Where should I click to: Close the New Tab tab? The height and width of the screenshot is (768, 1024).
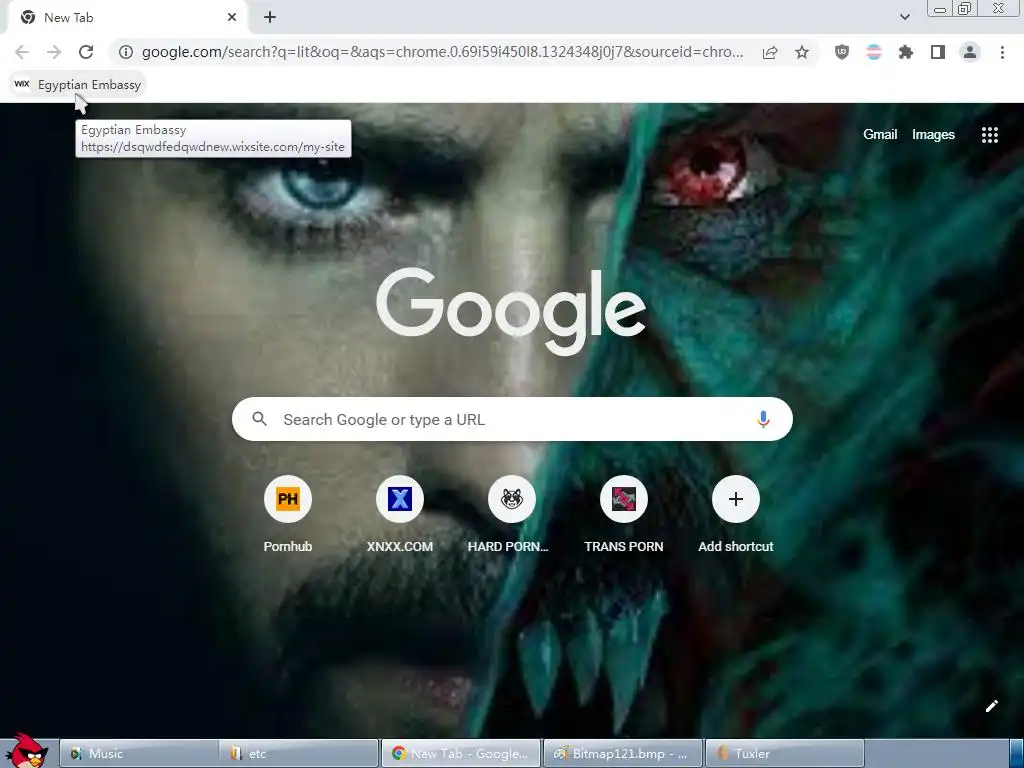[x=232, y=18]
